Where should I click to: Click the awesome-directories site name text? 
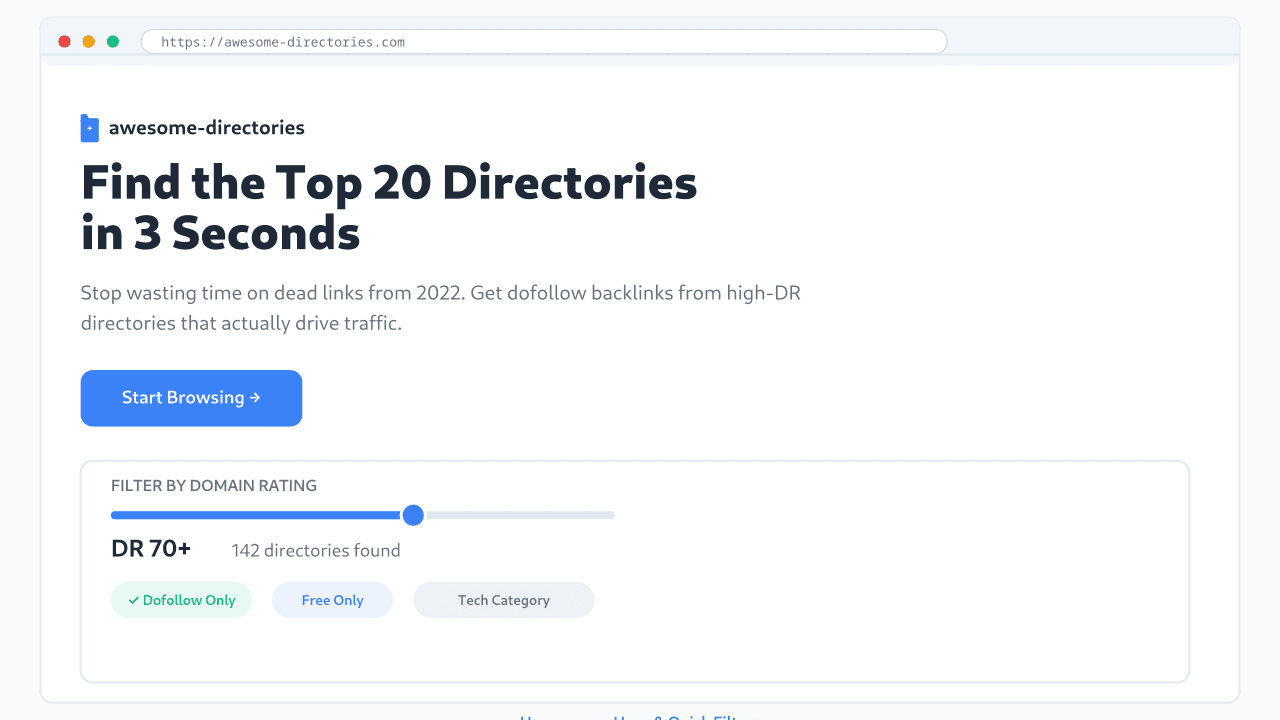pyautogui.click(x=207, y=127)
